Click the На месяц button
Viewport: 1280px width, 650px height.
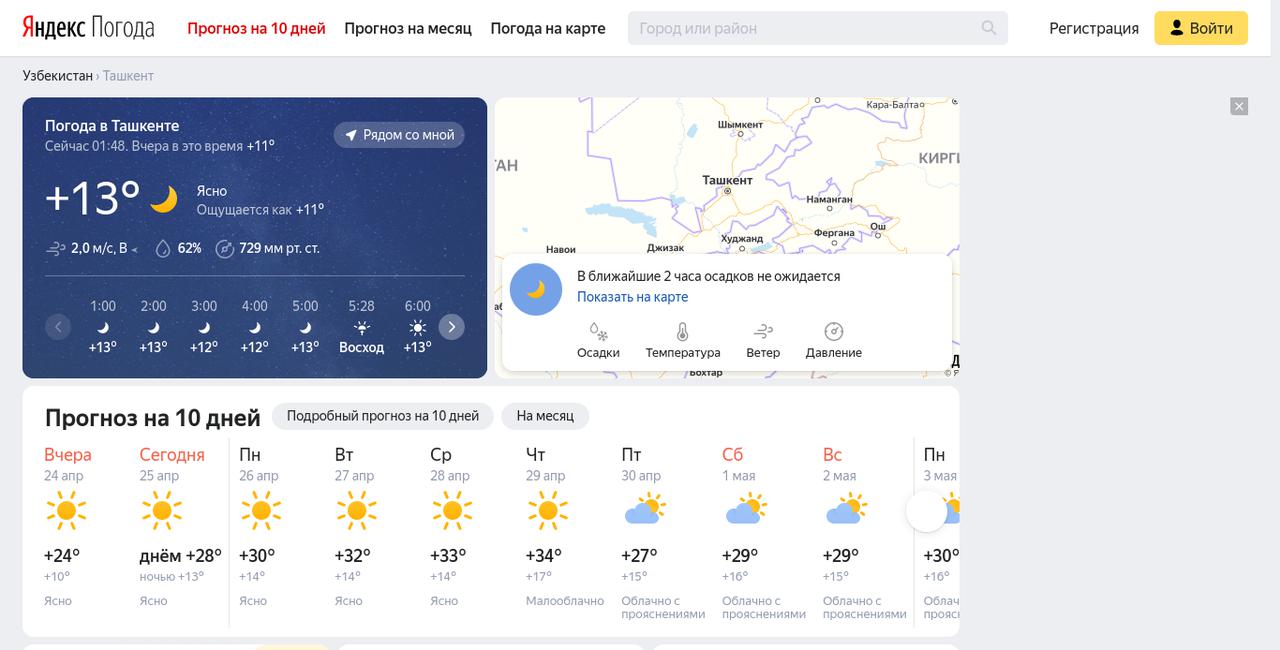[x=545, y=416]
